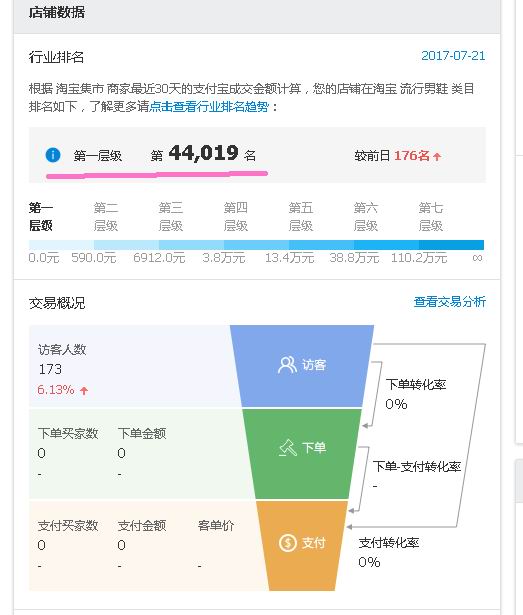This screenshot has width=523, height=615.
Task: Click the 访客人数 173 figure
Action: coord(50,369)
